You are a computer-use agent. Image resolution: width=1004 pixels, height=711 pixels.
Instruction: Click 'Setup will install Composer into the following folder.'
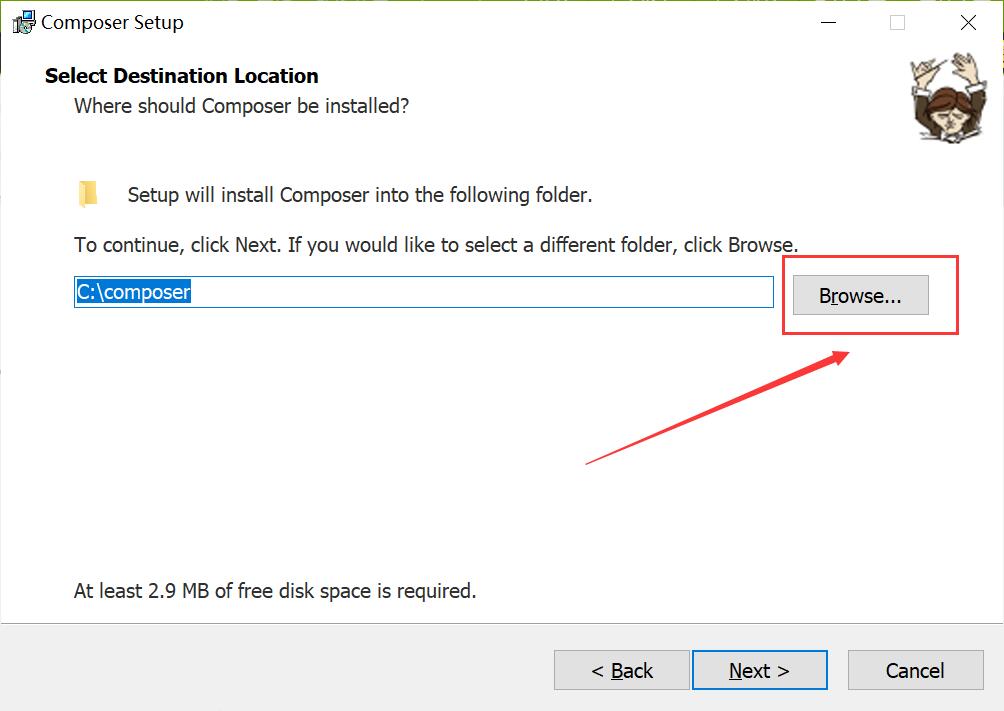360,195
